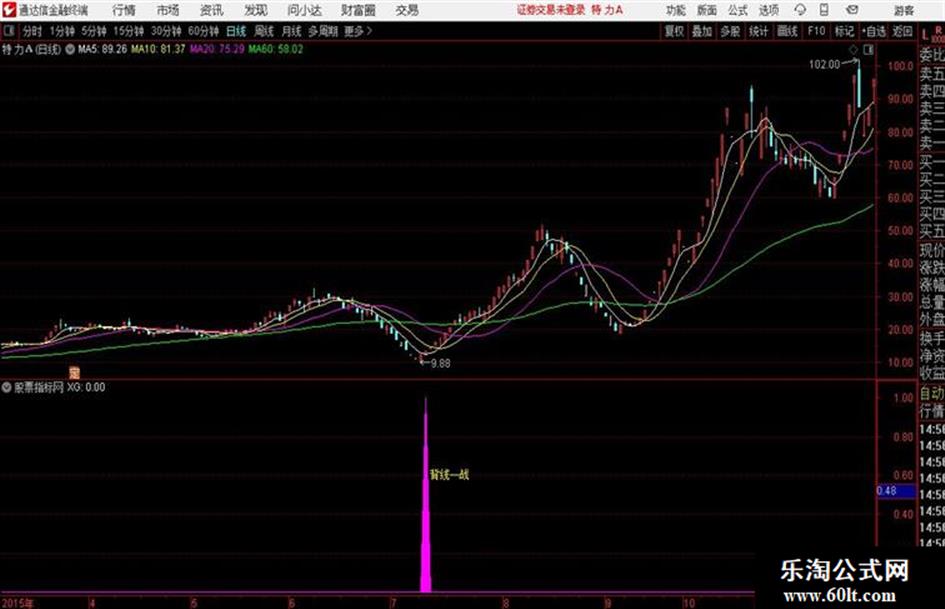Click the 股票指标网 XG: 0.00 label
The image size is (945, 609).
(x=59, y=387)
